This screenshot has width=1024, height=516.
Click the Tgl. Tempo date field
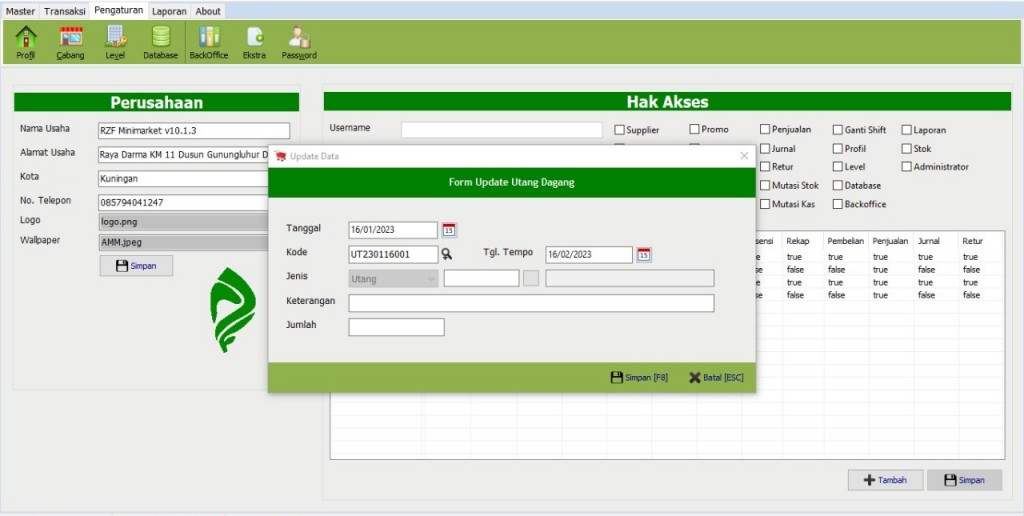click(589, 255)
